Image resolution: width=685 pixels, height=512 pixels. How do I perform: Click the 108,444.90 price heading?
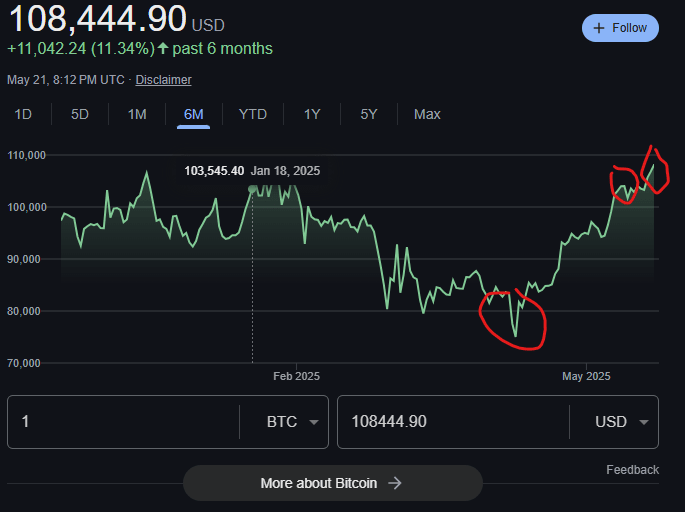(98, 19)
